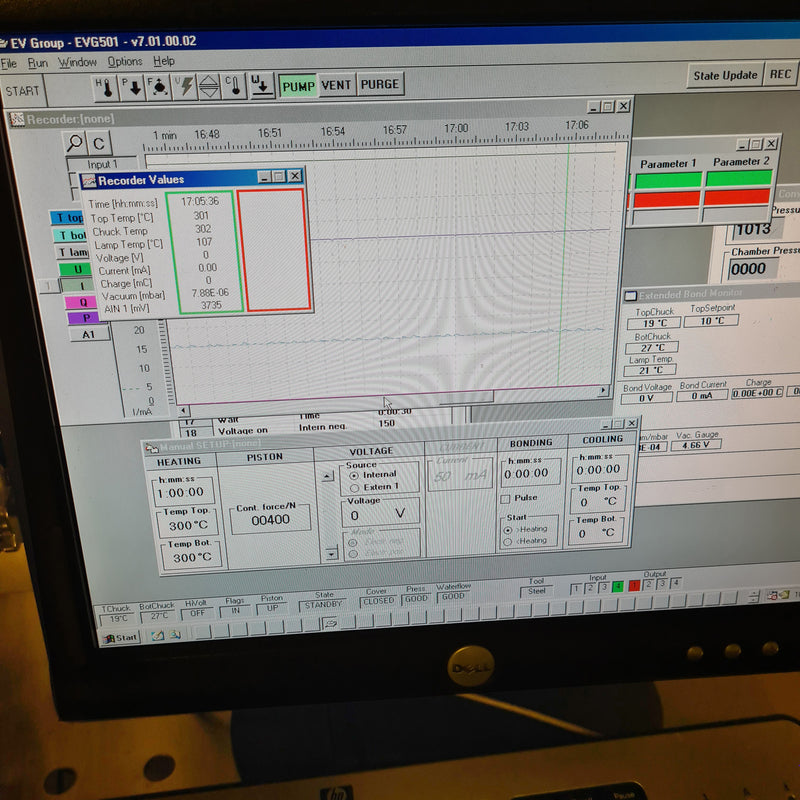Click the Cont. force/N 00400 field

tap(270, 520)
